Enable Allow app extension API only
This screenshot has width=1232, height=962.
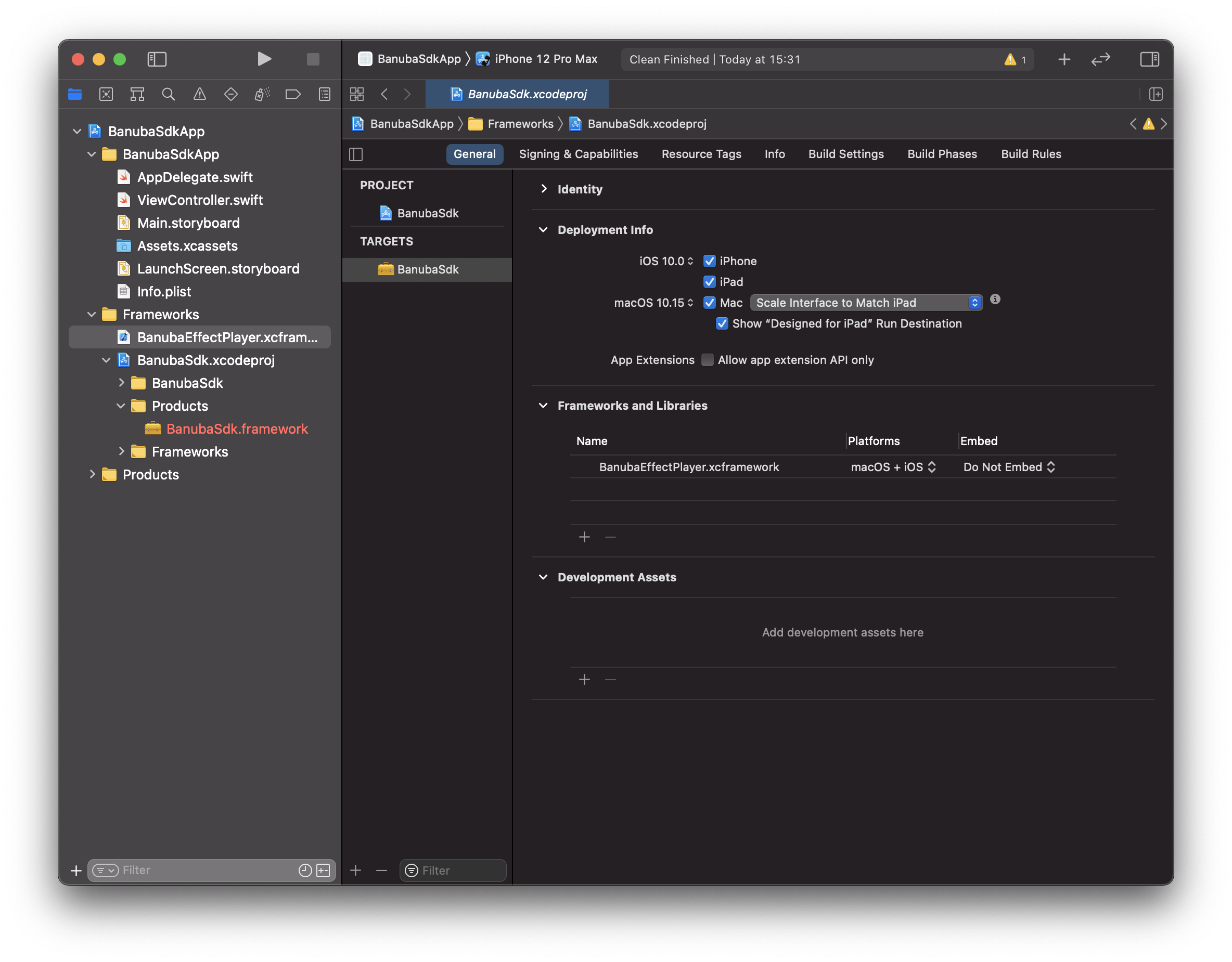click(x=708, y=360)
